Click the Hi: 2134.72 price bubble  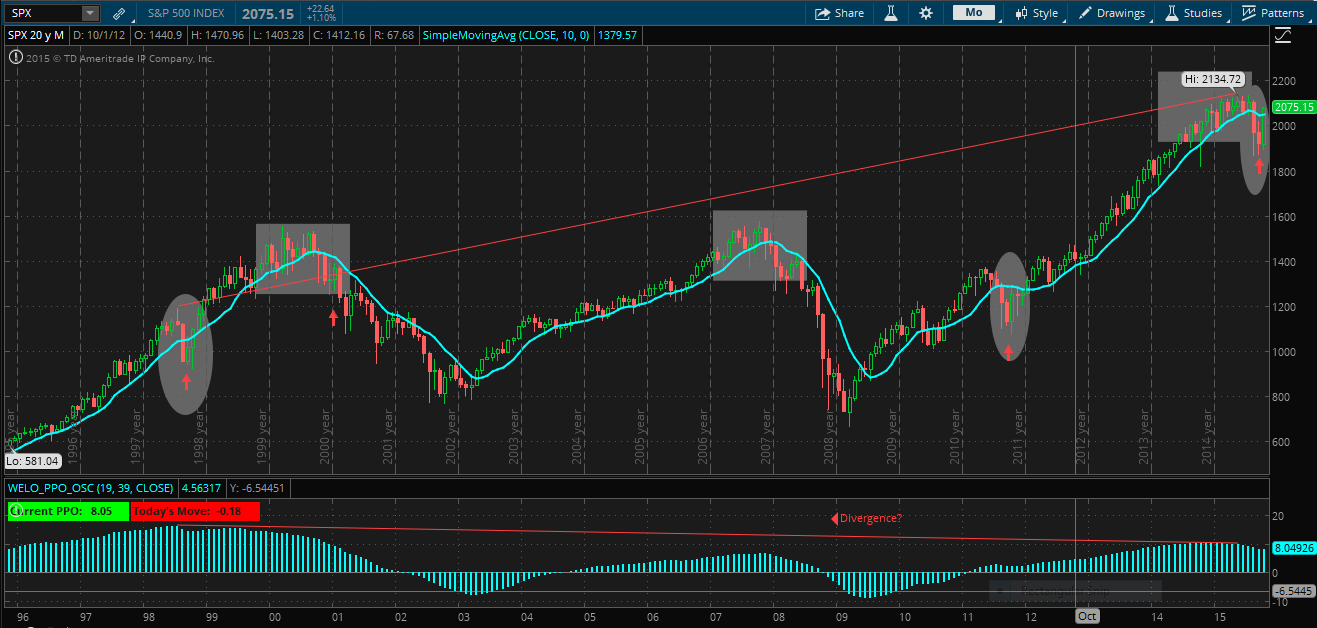[1213, 79]
